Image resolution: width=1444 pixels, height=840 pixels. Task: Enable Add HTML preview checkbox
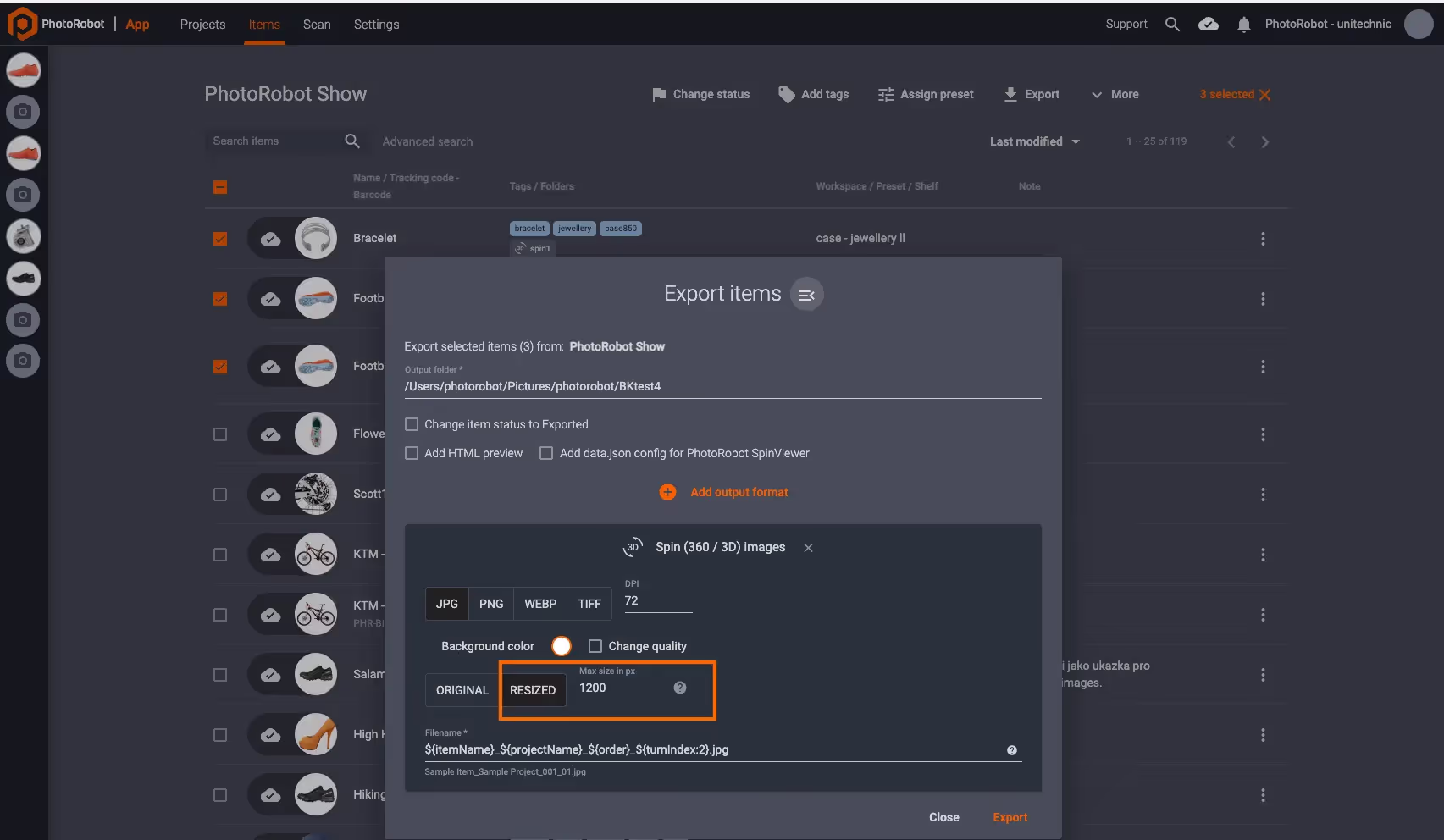(x=412, y=453)
